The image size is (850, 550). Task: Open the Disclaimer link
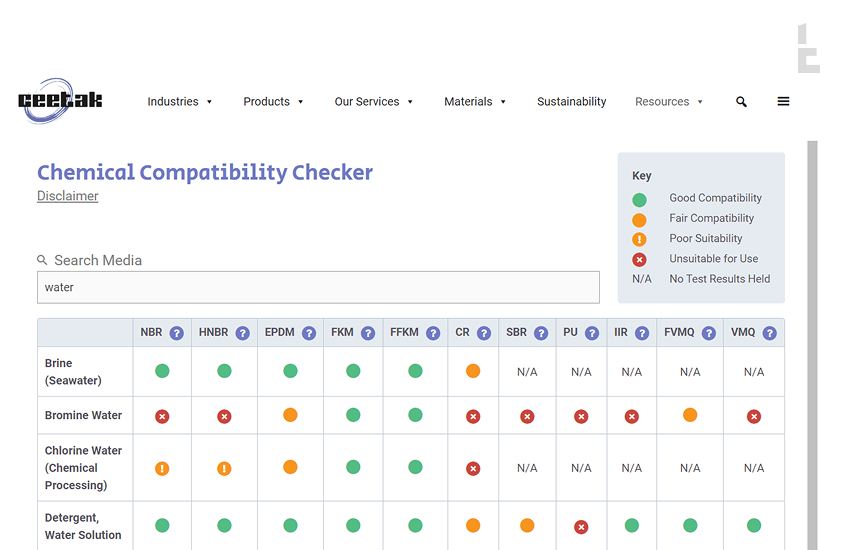pos(68,196)
